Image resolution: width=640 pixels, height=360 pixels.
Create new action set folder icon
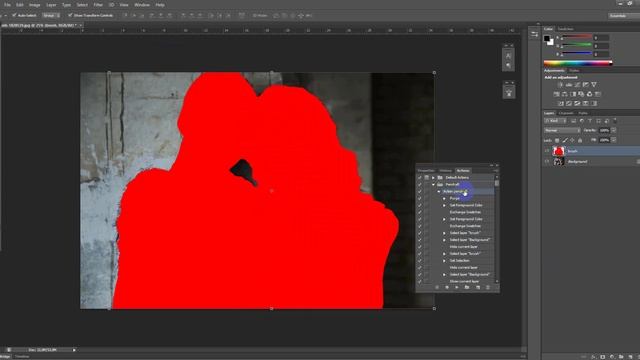[x=467, y=287]
